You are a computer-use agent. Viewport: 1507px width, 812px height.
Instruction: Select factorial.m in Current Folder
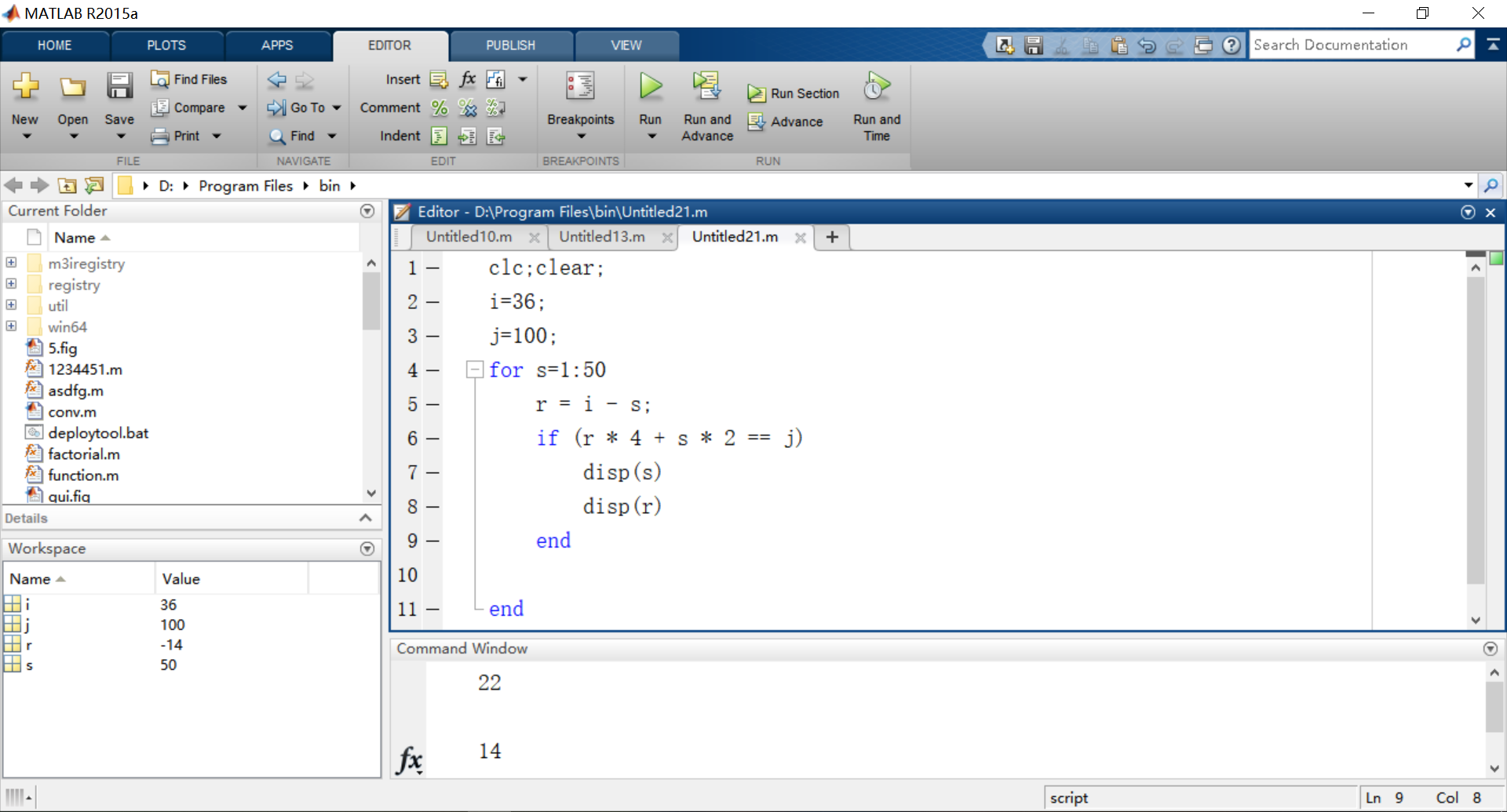(x=84, y=454)
